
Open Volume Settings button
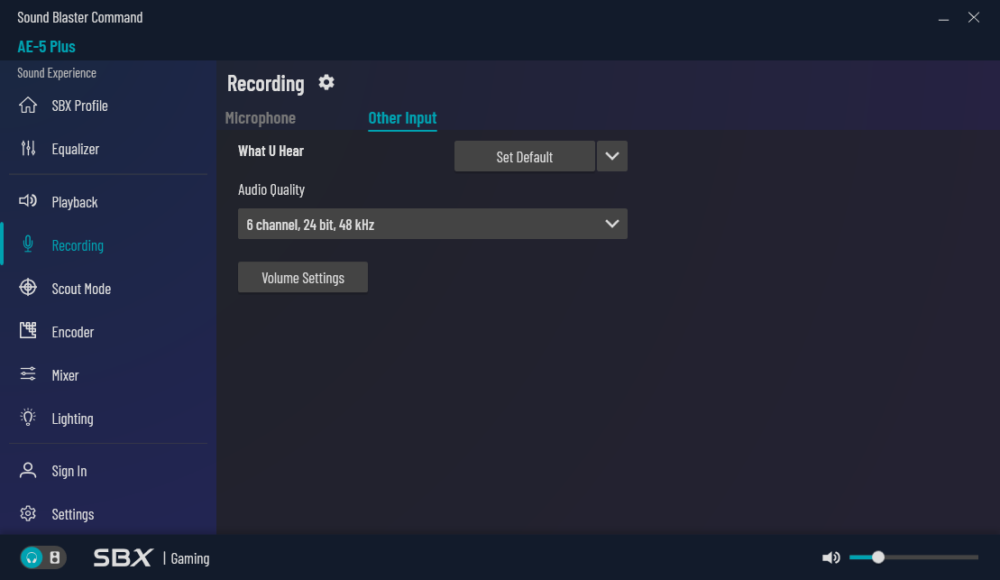303,278
